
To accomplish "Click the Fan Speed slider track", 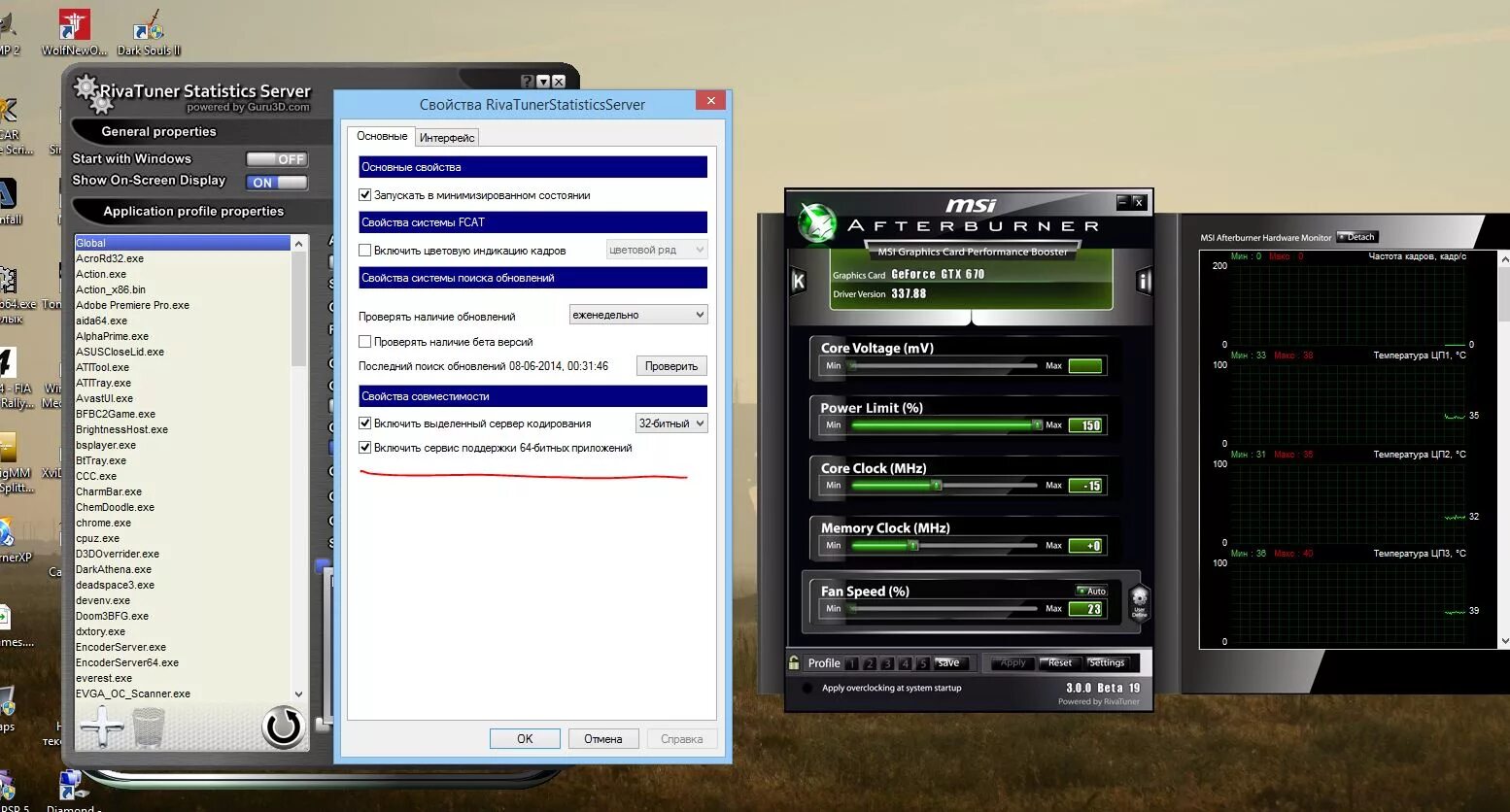I will tap(943, 609).
